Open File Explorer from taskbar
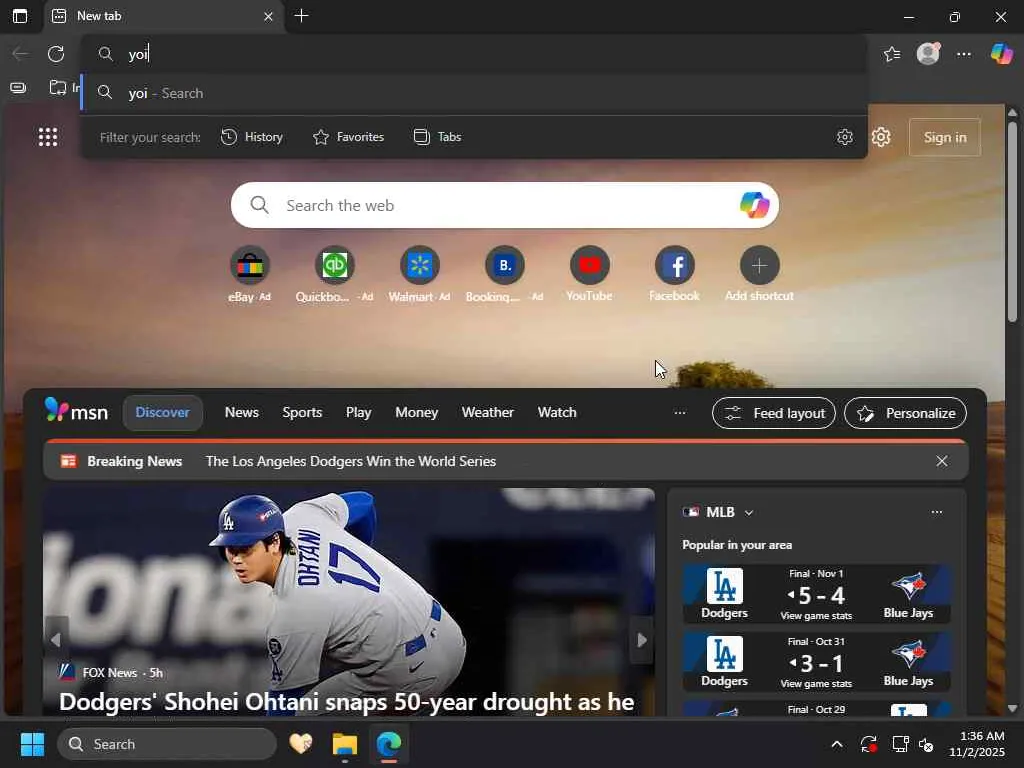Image resolution: width=1024 pixels, height=768 pixels. pyautogui.click(x=345, y=744)
